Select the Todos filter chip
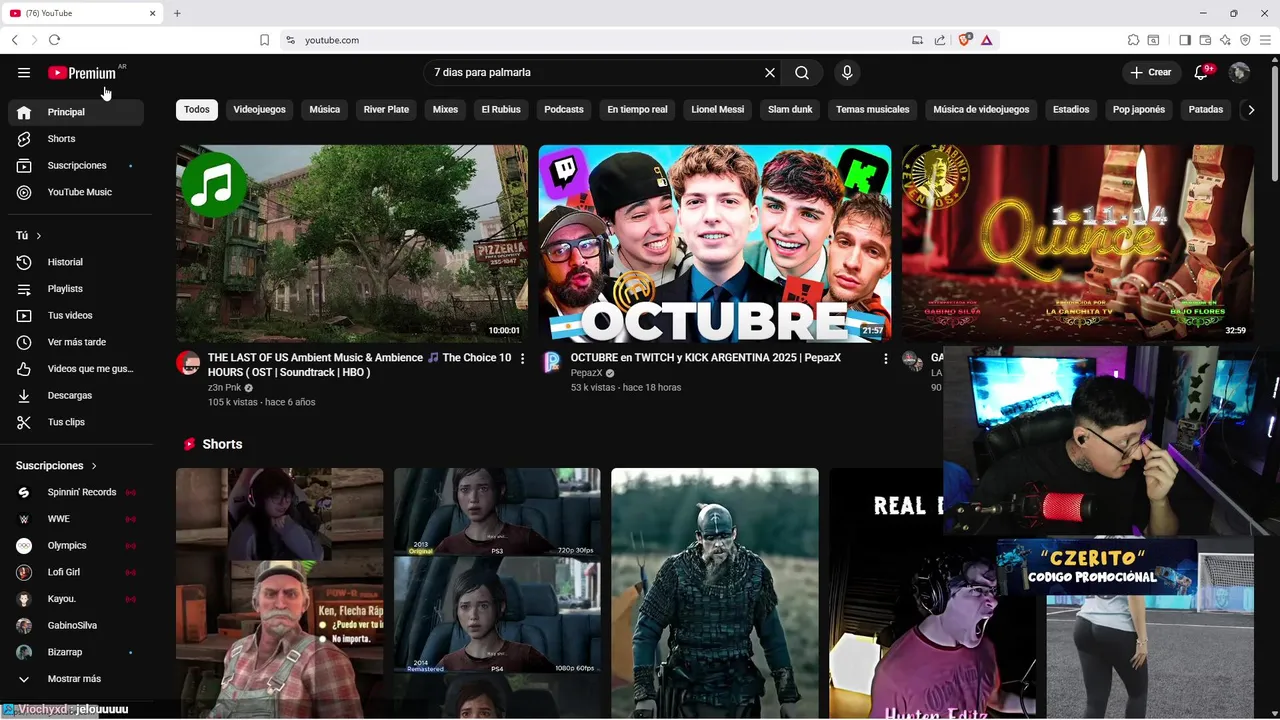 click(x=197, y=110)
